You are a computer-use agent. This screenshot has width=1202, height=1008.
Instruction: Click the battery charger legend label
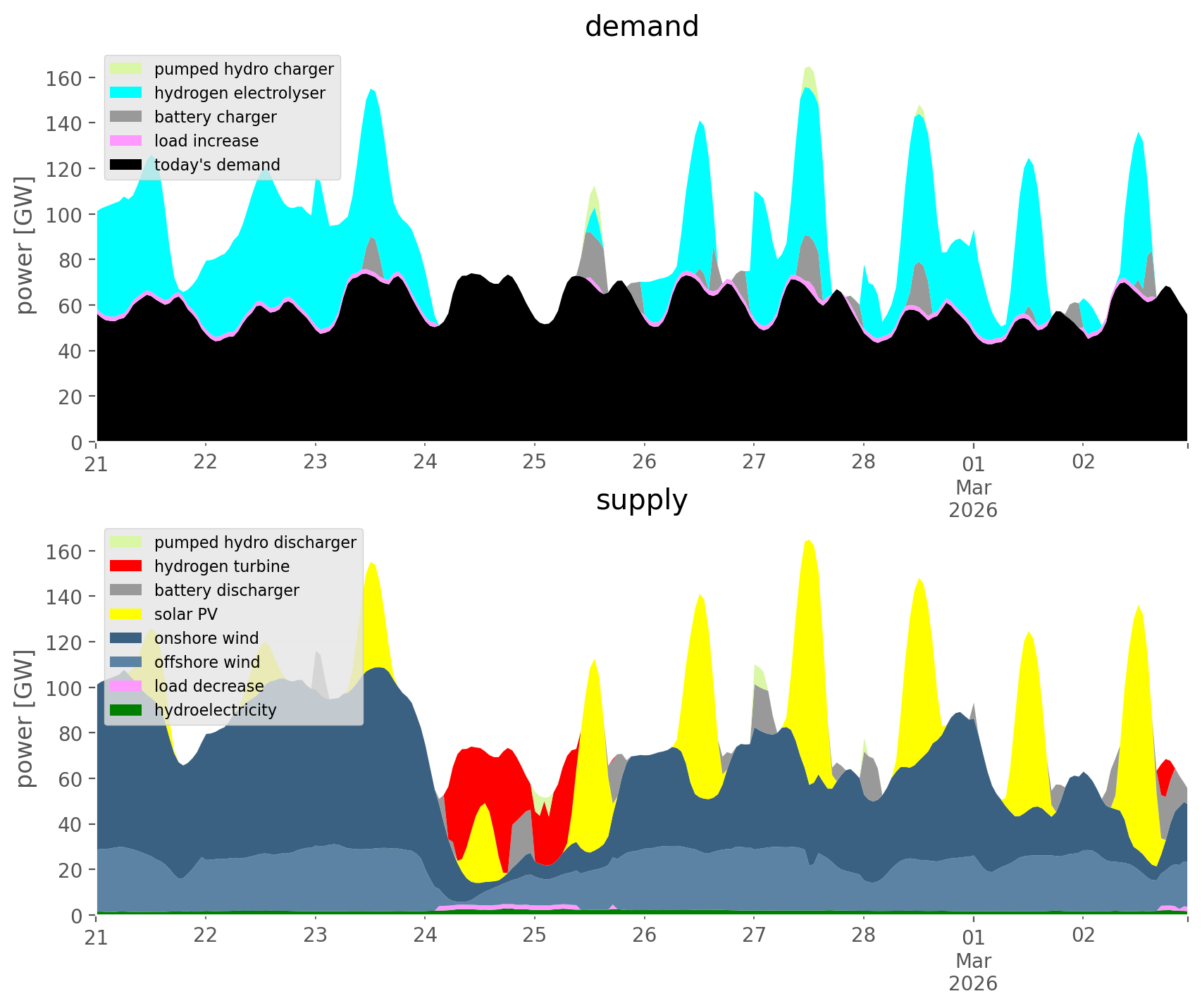pos(215,117)
